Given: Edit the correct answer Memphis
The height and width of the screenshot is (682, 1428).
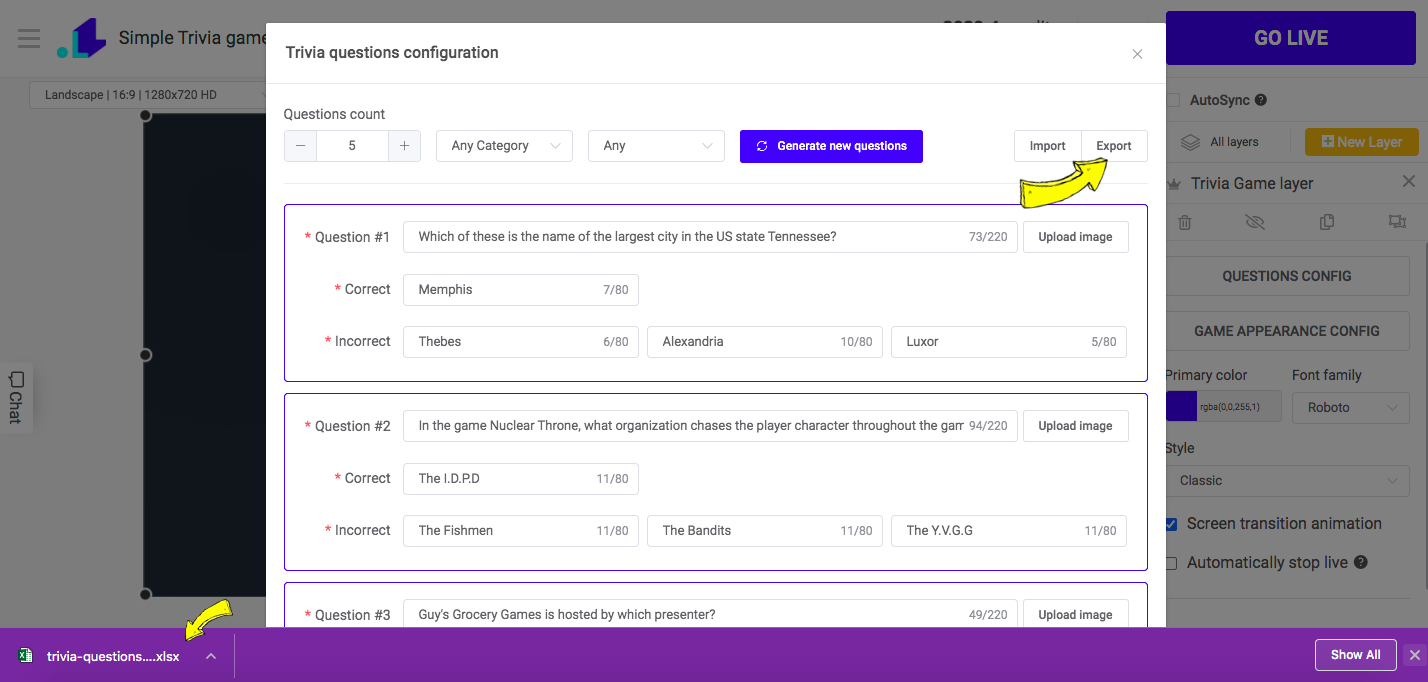Looking at the screenshot, I should tap(521, 290).
